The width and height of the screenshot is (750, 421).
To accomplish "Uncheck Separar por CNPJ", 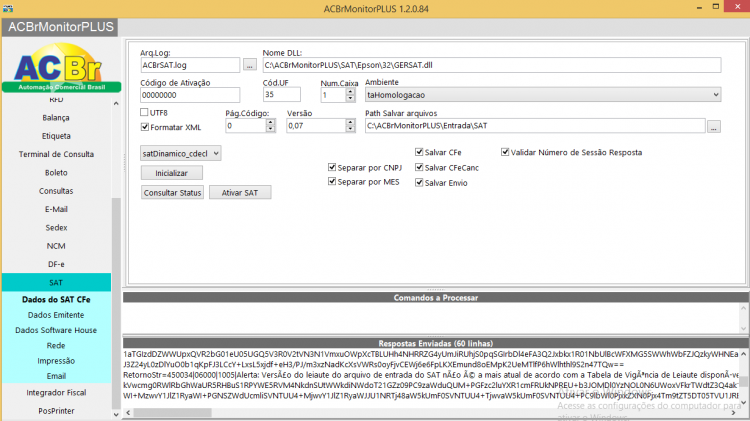I will (332, 167).
